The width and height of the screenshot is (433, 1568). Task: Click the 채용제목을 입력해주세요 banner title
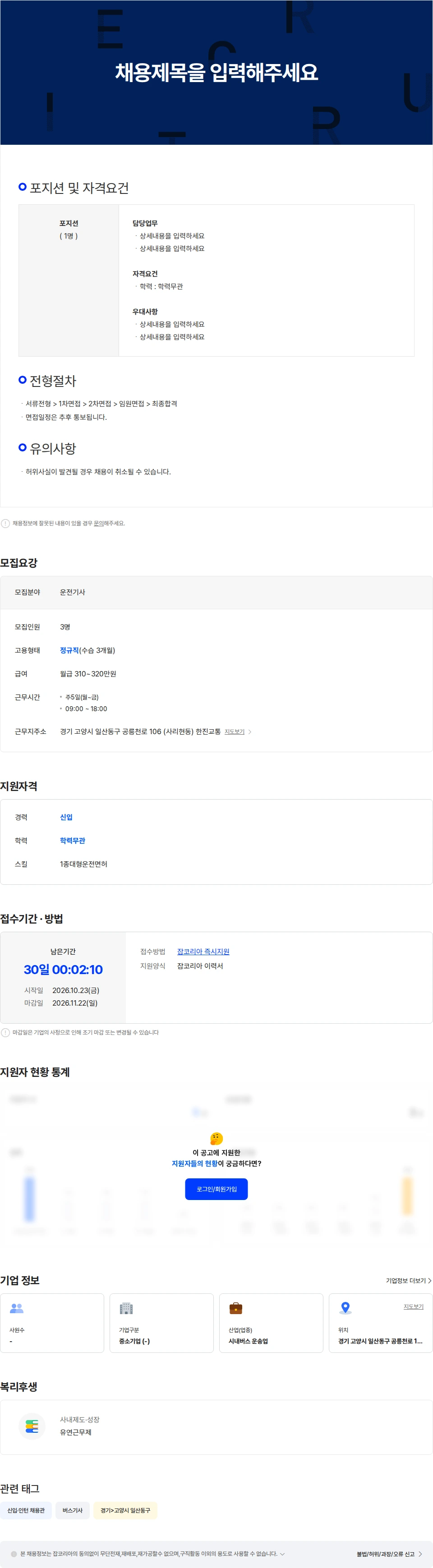point(216,73)
